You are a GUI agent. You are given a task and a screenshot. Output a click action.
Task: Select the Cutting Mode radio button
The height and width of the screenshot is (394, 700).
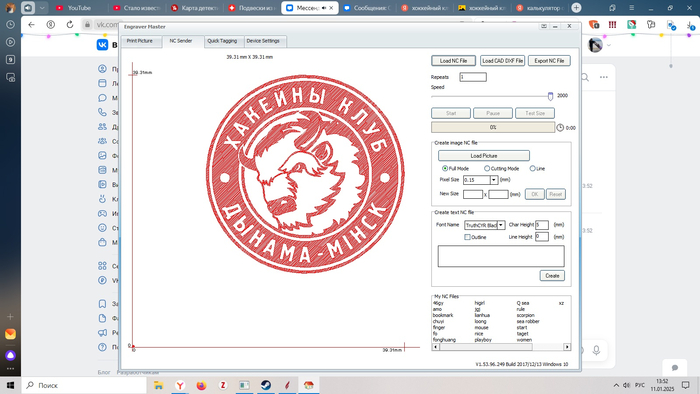click(x=487, y=168)
